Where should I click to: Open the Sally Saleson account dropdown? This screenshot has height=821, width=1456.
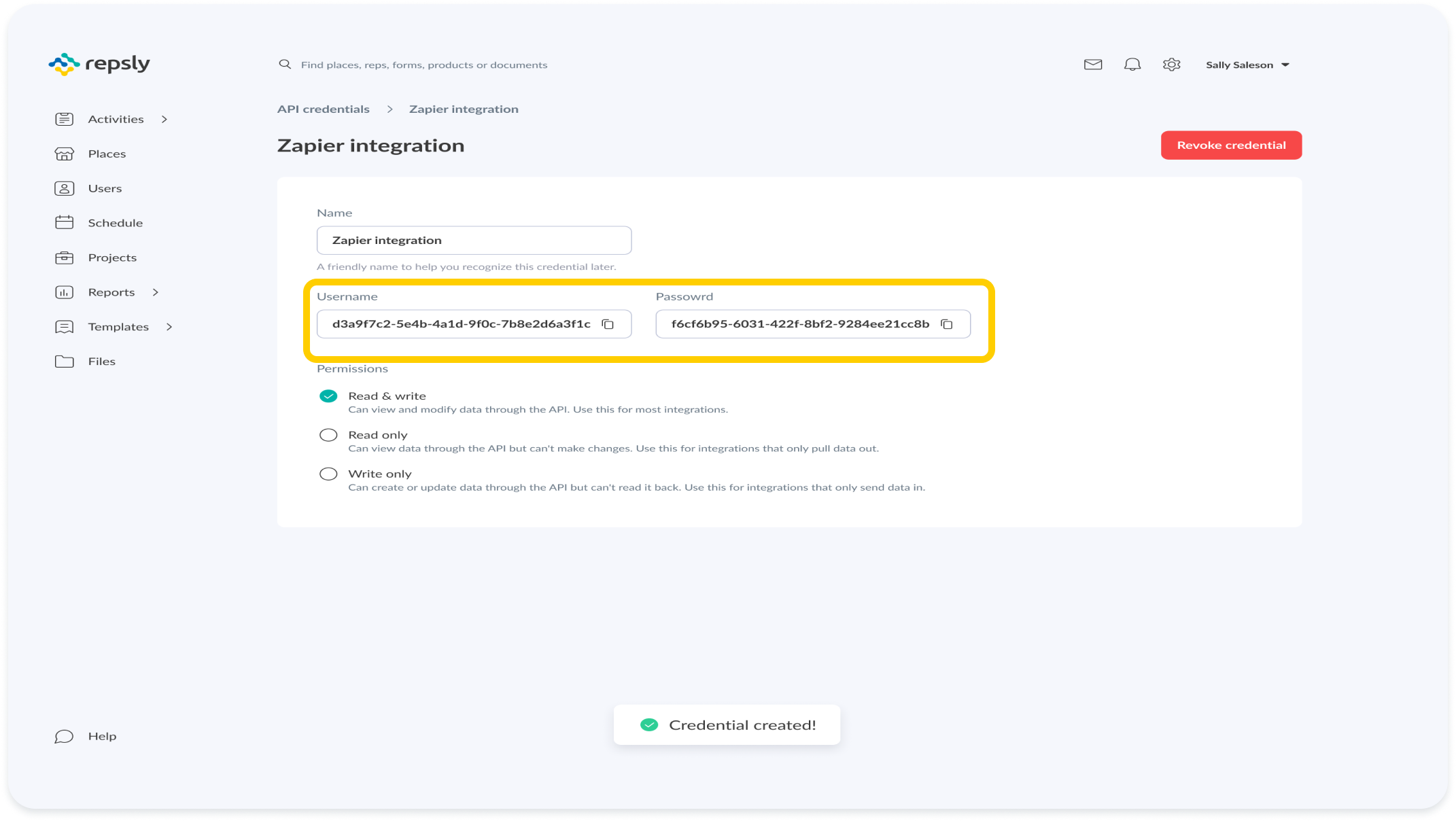[x=1247, y=65]
